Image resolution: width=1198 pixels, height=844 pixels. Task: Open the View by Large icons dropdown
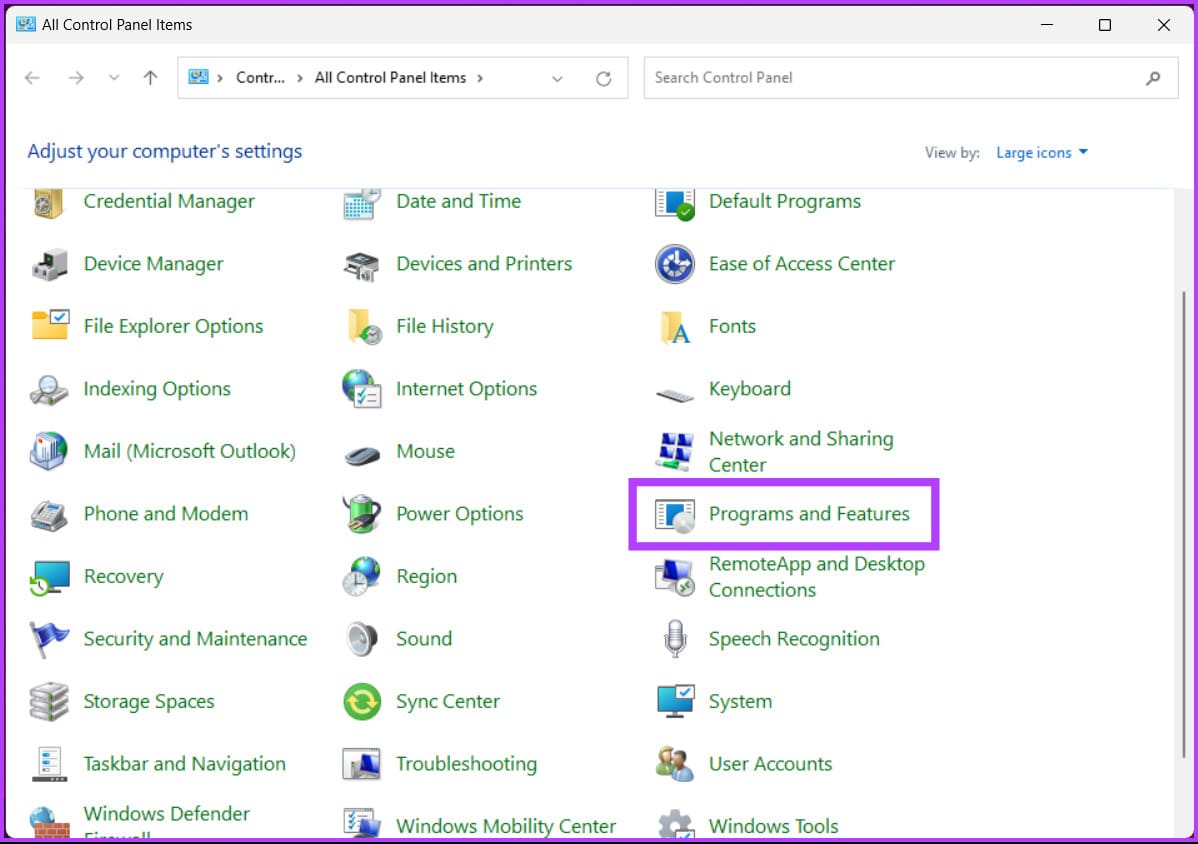[x=1041, y=153]
